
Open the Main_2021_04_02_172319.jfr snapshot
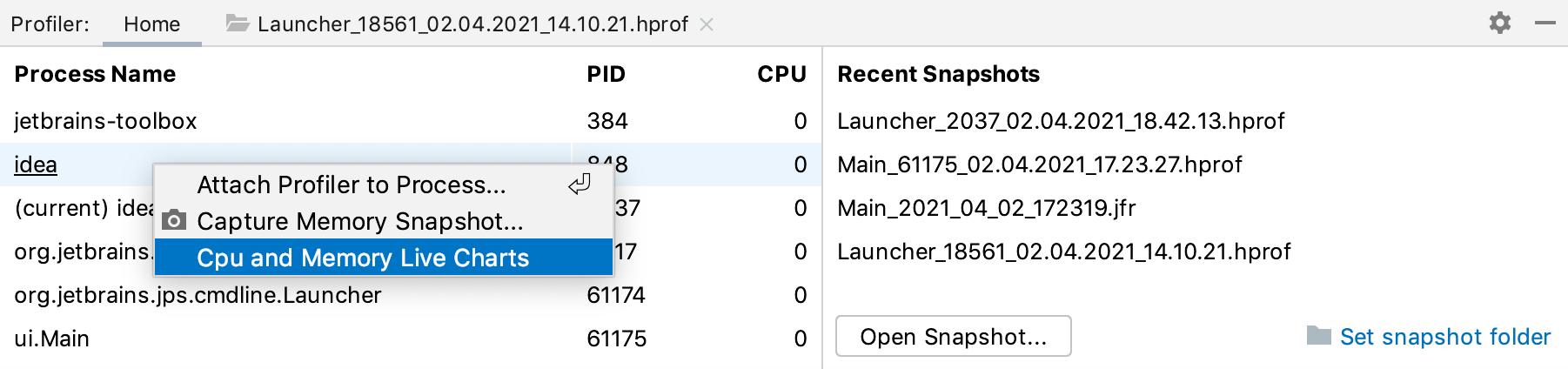(x=987, y=208)
